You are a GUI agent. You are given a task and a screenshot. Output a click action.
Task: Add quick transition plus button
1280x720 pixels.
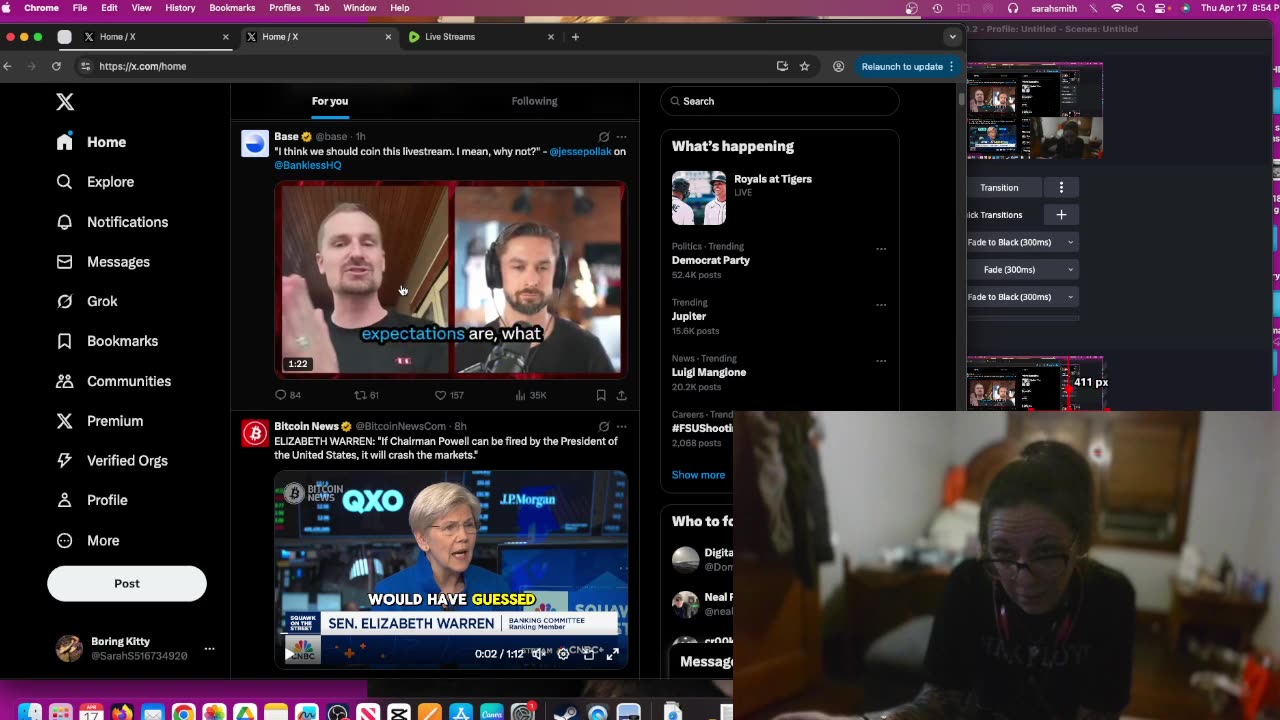(x=1061, y=215)
